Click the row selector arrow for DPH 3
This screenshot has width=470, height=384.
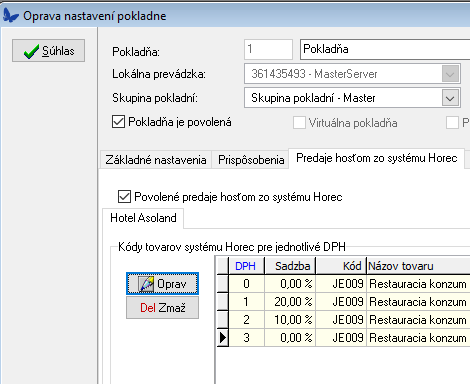click(x=223, y=338)
